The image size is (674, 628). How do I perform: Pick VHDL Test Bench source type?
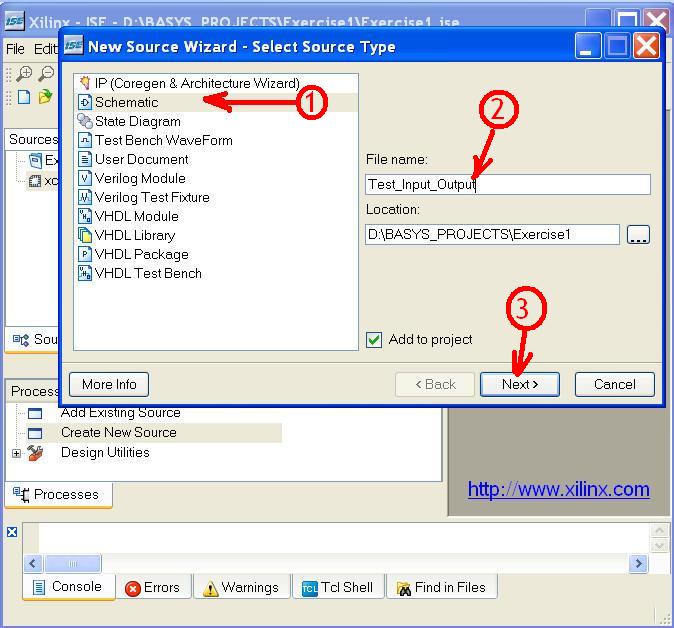pyautogui.click(x=140, y=273)
